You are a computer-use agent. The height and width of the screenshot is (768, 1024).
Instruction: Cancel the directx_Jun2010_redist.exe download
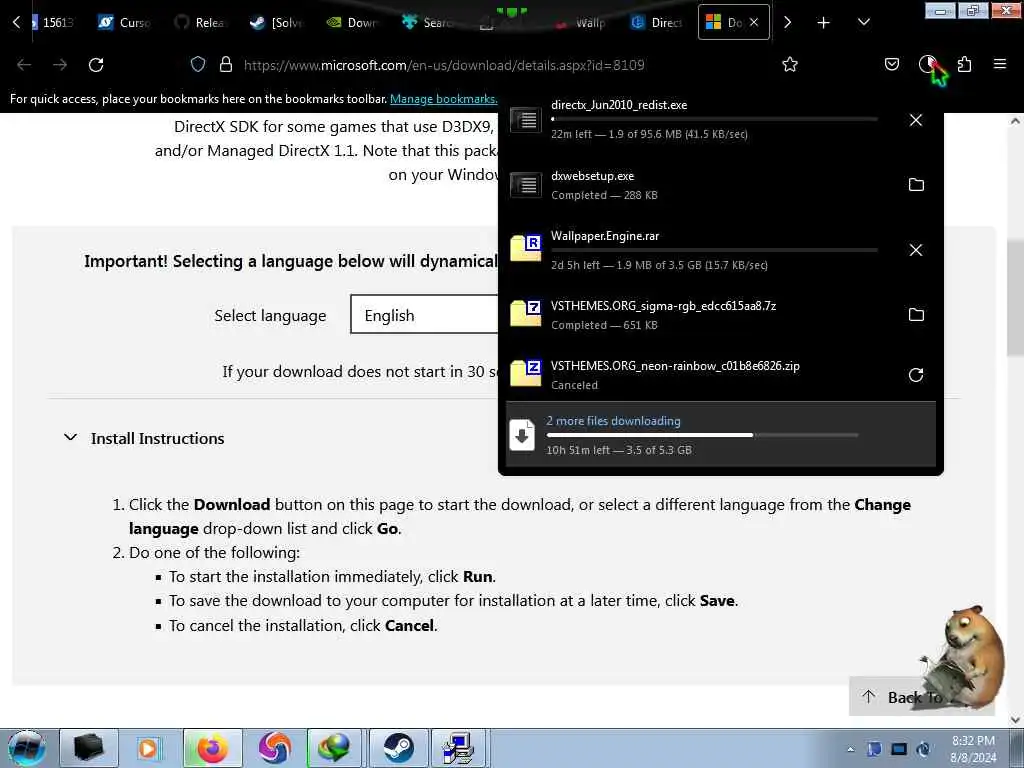coord(916,120)
